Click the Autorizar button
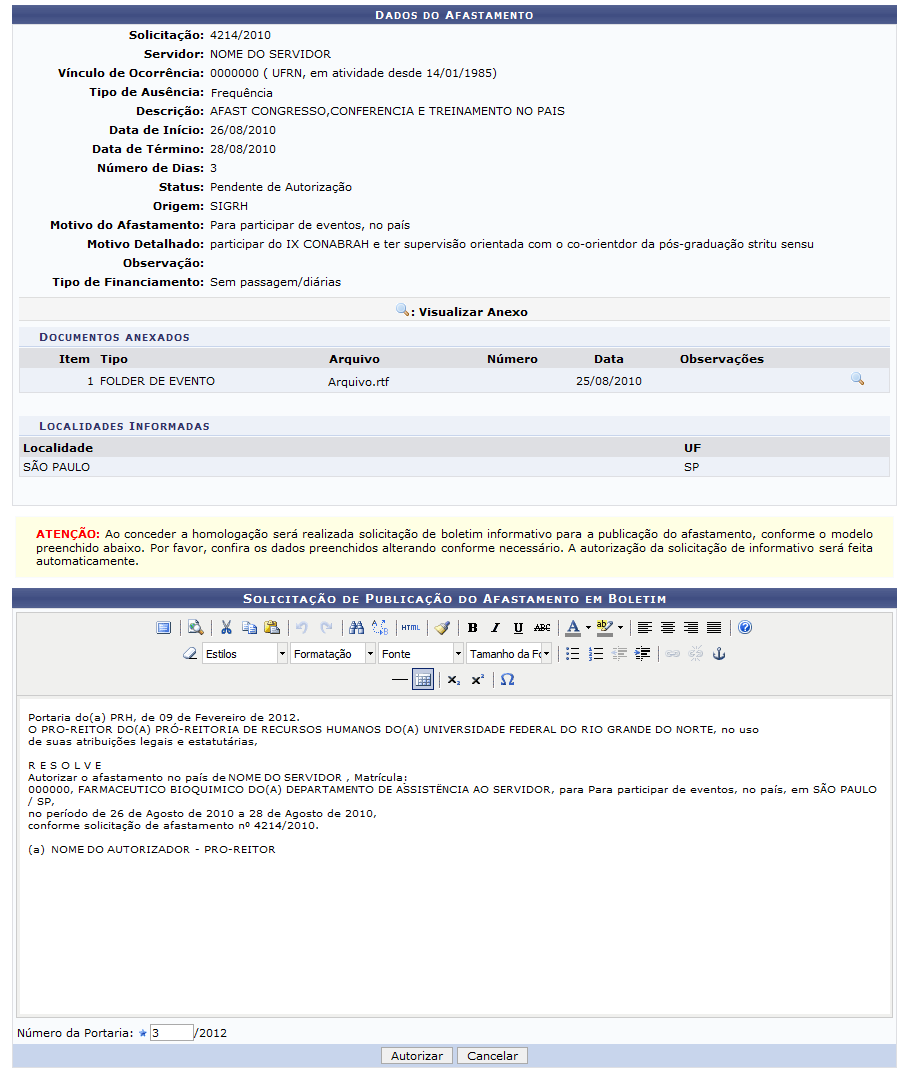913x1084 pixels. (x=417, y=1056)
